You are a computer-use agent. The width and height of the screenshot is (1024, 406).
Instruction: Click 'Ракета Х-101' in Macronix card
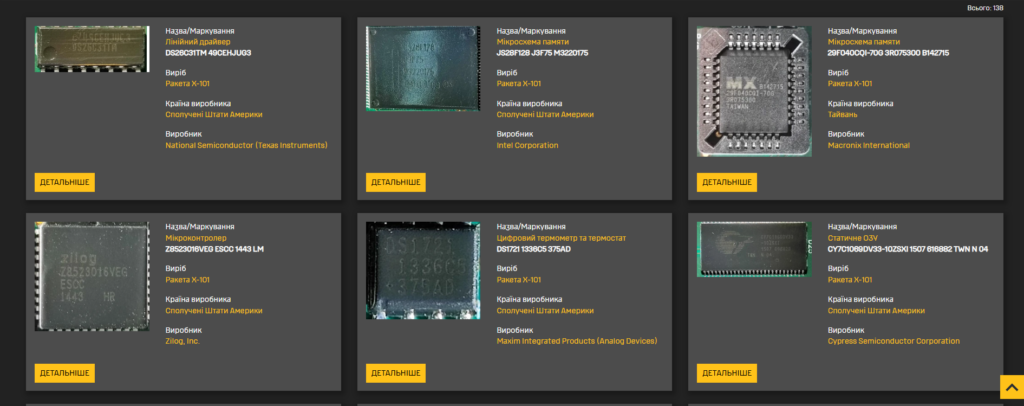tap(850, 84)
